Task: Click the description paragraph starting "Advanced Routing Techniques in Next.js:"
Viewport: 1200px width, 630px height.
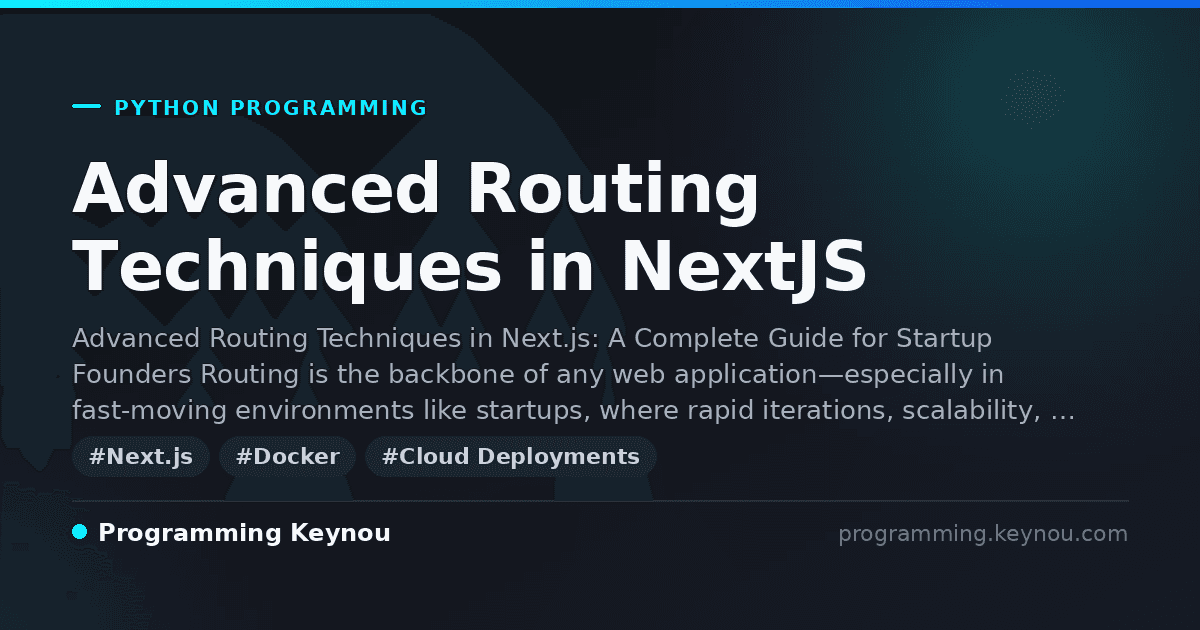Action: coord(574,375)
